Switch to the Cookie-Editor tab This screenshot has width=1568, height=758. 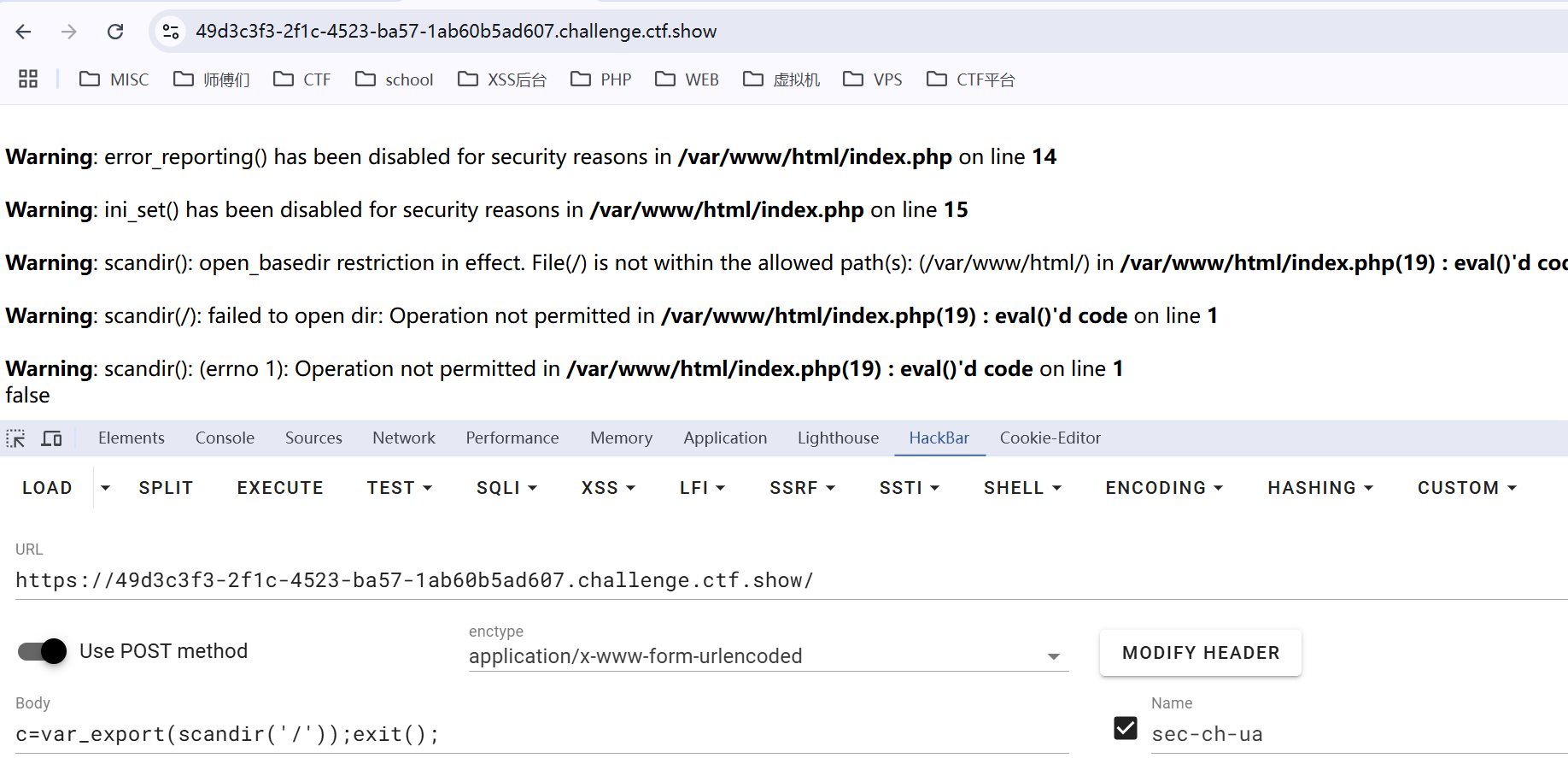point(1050,438)
